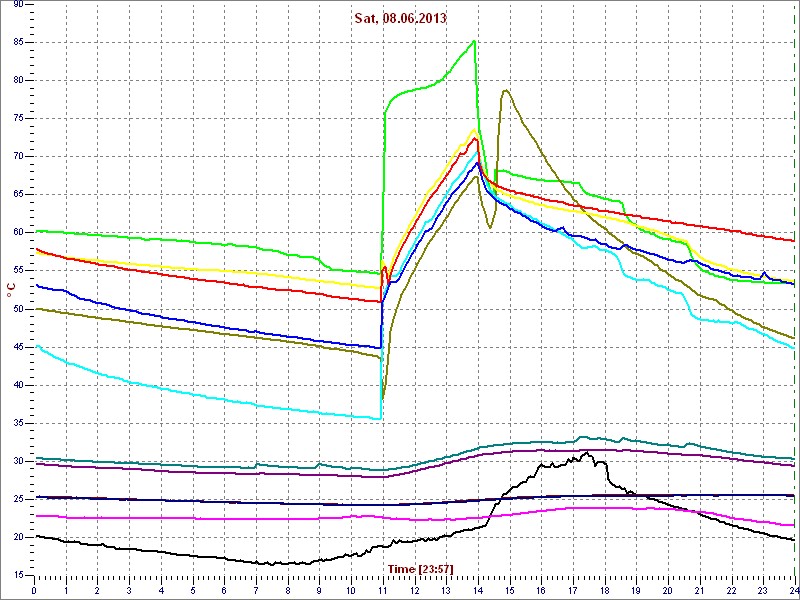Select the 50 label on temperature axis

tap(17, 309)
